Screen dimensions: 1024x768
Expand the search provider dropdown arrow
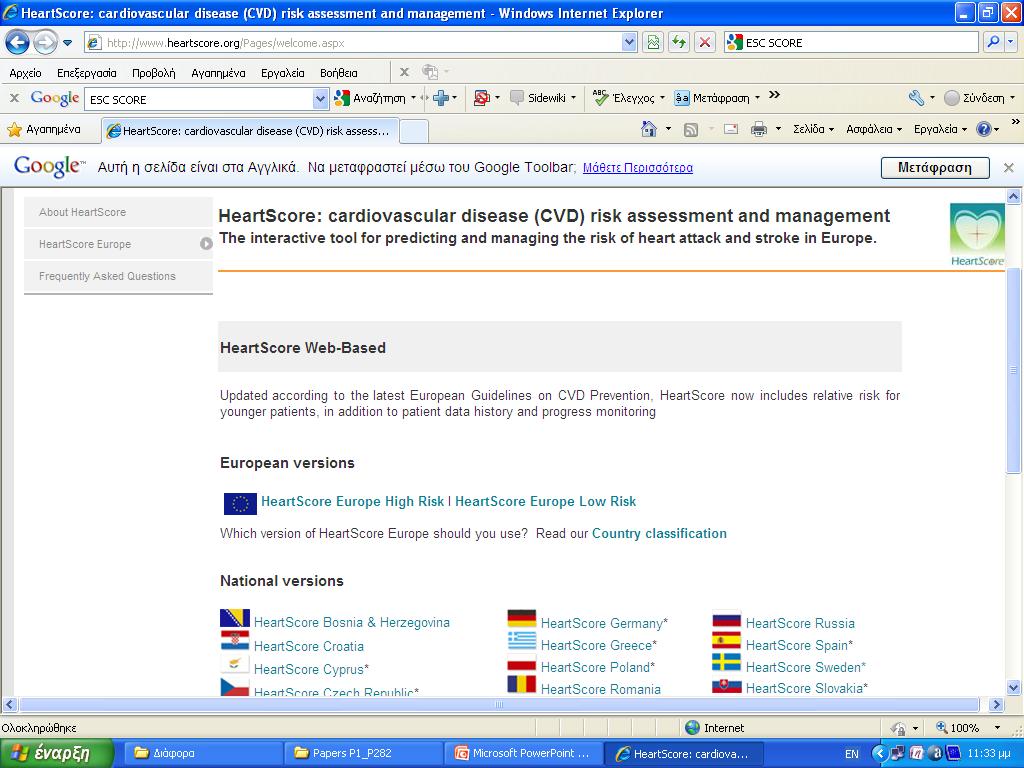(x=1011, y=42)
